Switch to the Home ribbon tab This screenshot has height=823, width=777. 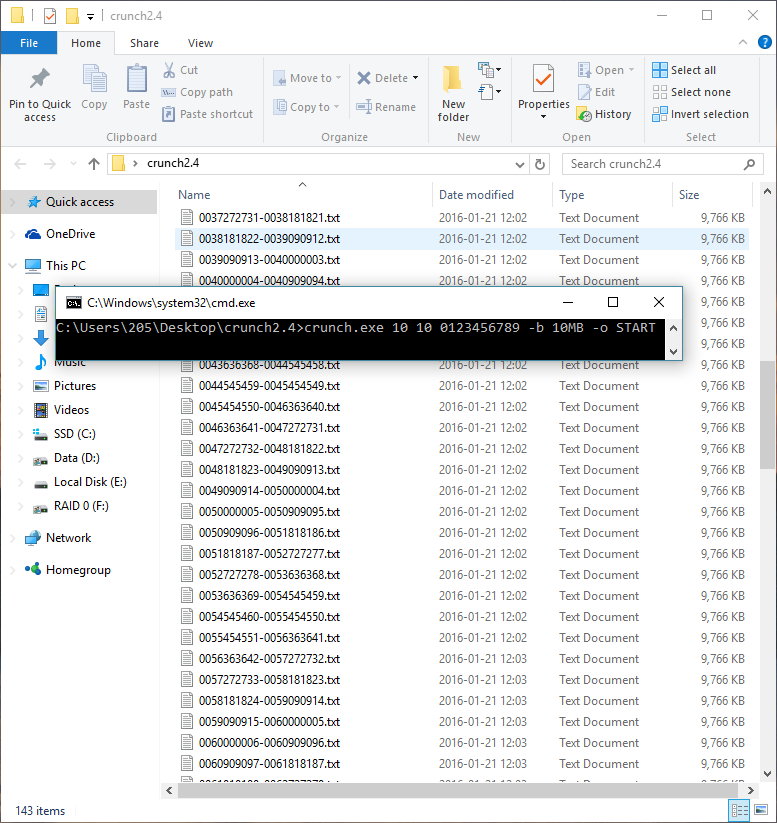click(86, 43)
